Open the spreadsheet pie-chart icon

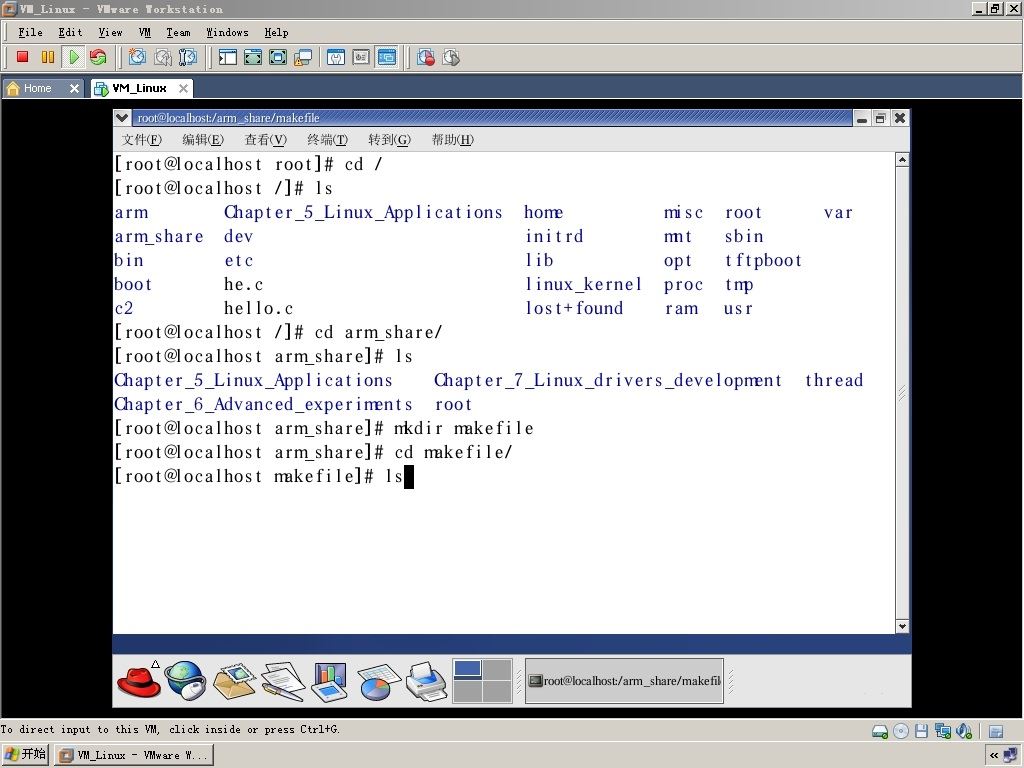tap(378, 681)
